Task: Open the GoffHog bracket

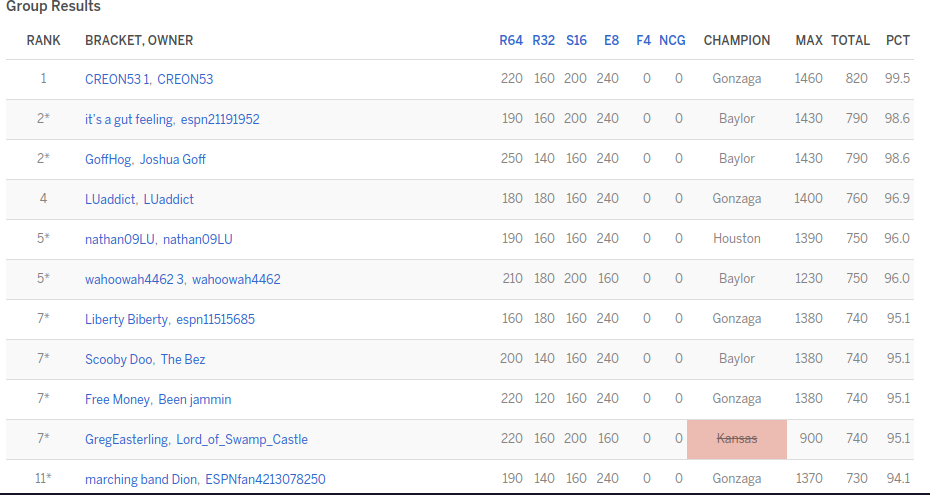Action: [x=108, y=159]
